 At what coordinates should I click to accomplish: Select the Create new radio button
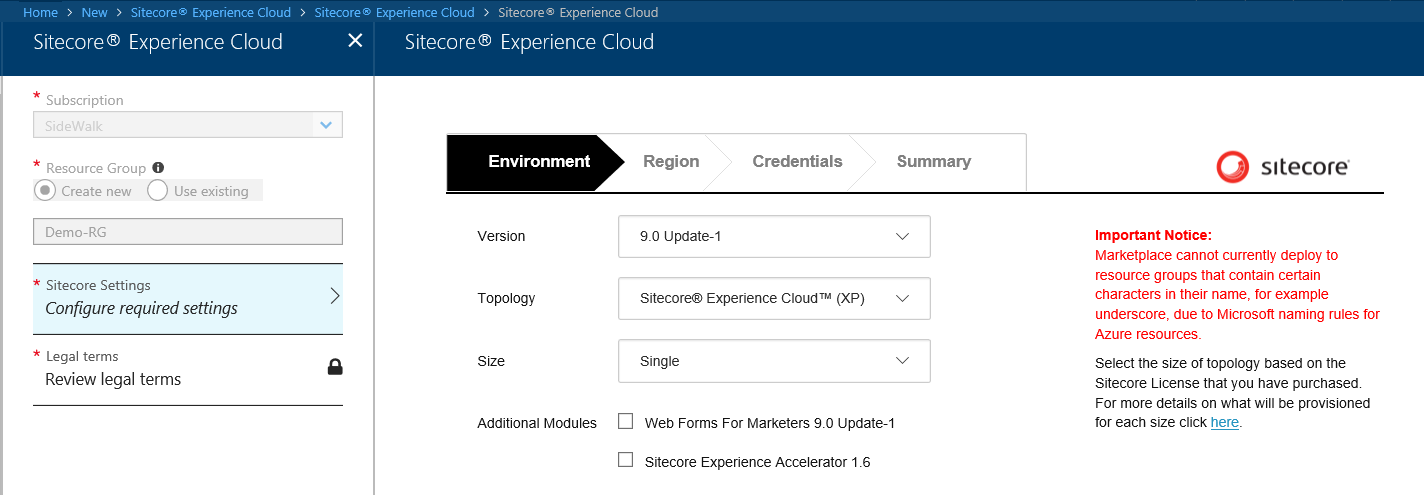point(44,190)
